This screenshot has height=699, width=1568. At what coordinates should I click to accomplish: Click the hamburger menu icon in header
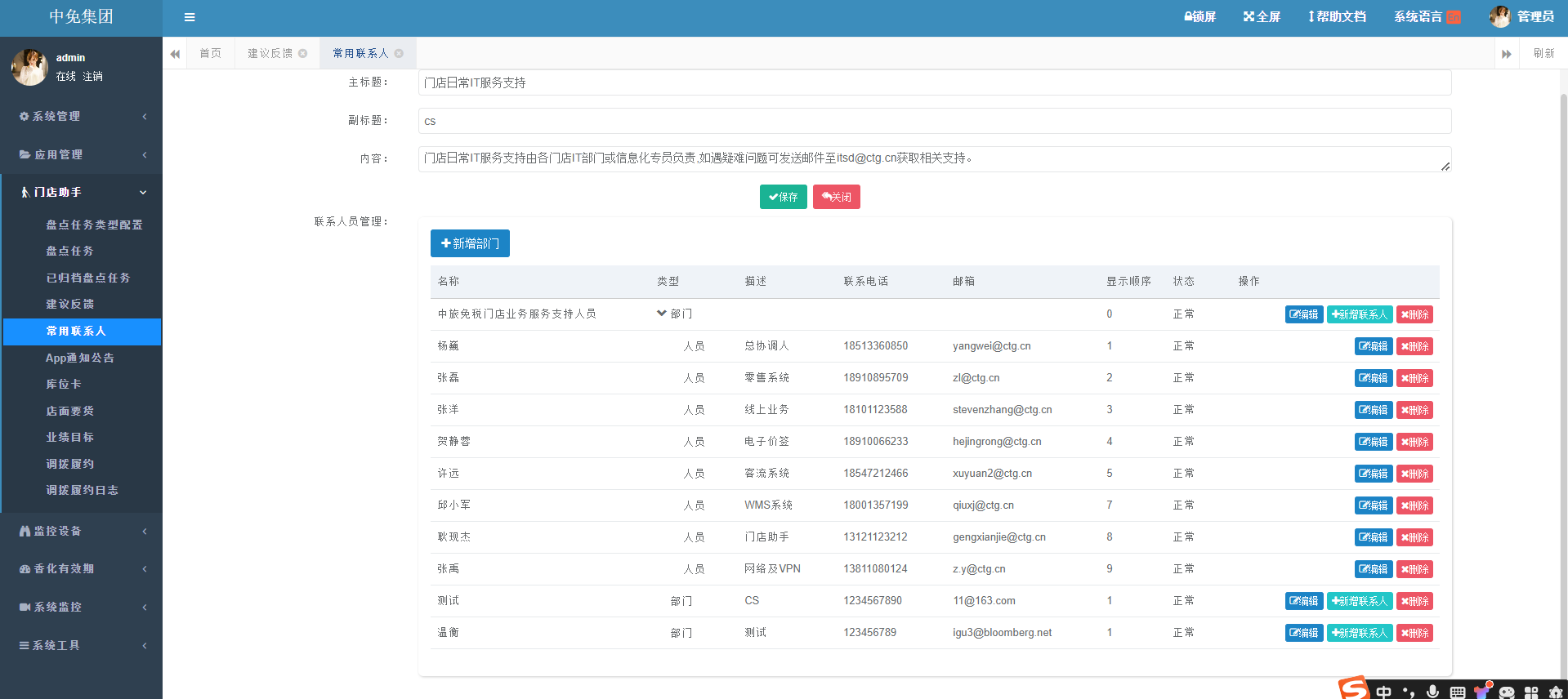190,17
